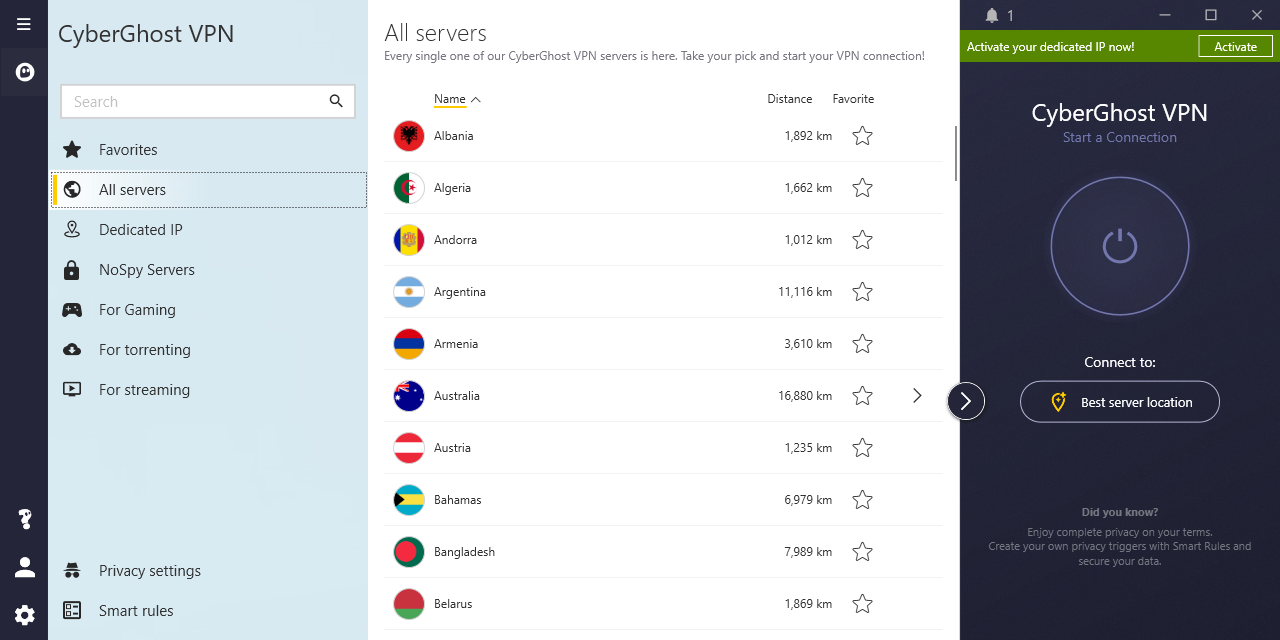Open For streaming using the play icon
The width and height of the screenshot is (1280, 640).
pos(71,389)
